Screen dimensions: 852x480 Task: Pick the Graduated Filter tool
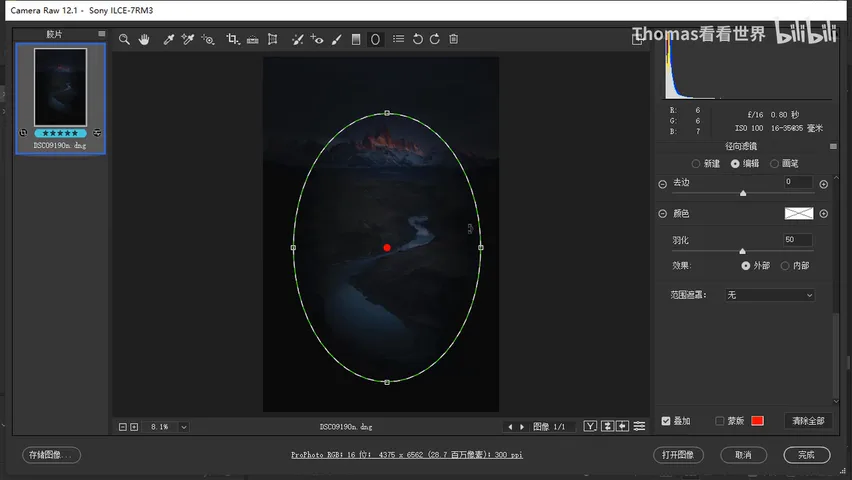(356, 39)
